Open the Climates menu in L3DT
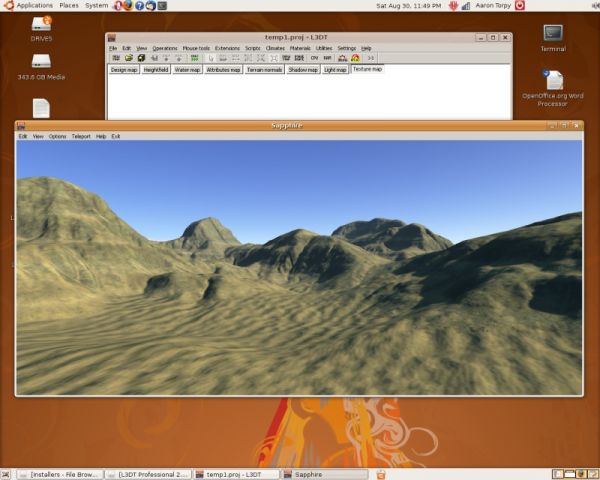 275,48
